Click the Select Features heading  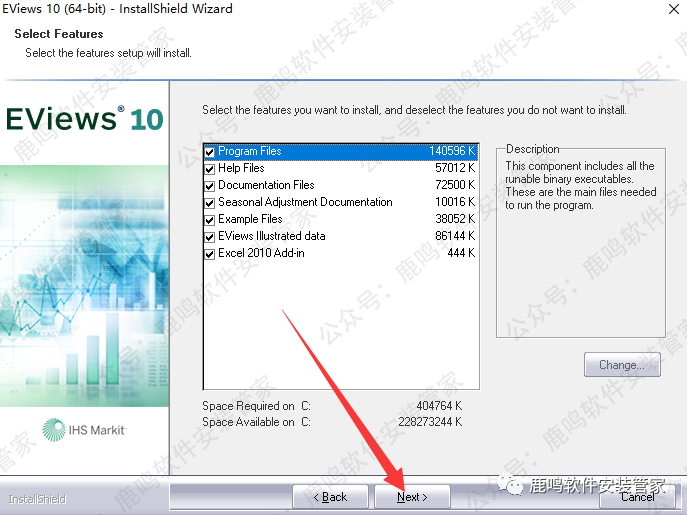pos(59,34)
